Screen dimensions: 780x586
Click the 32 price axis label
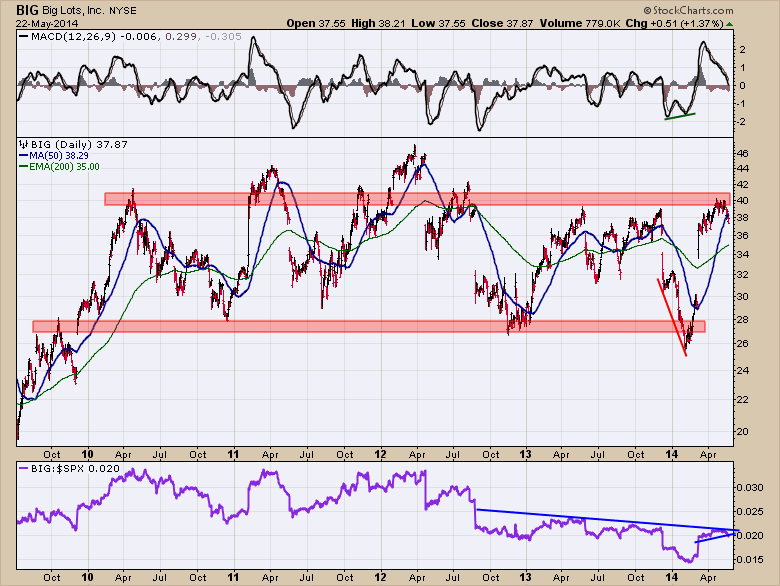click(742, 275)
